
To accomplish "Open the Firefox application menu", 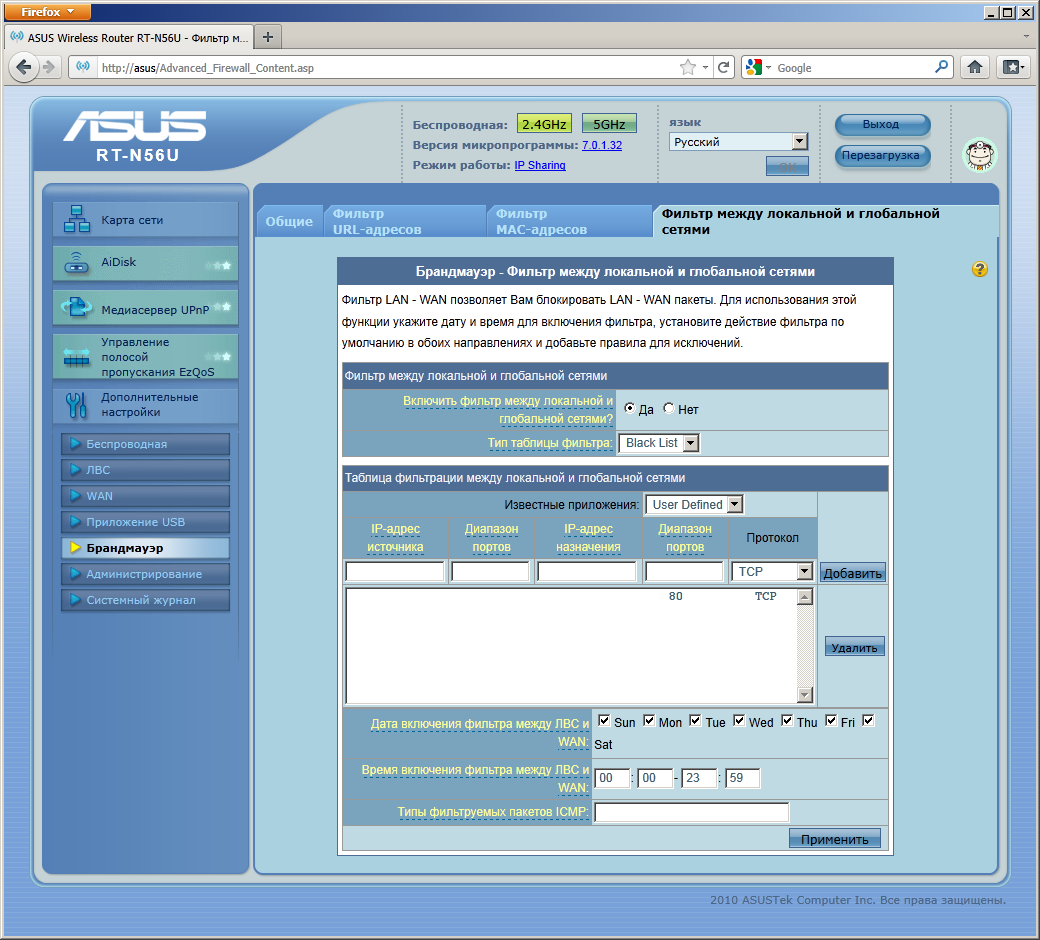I will coord(47,11).
